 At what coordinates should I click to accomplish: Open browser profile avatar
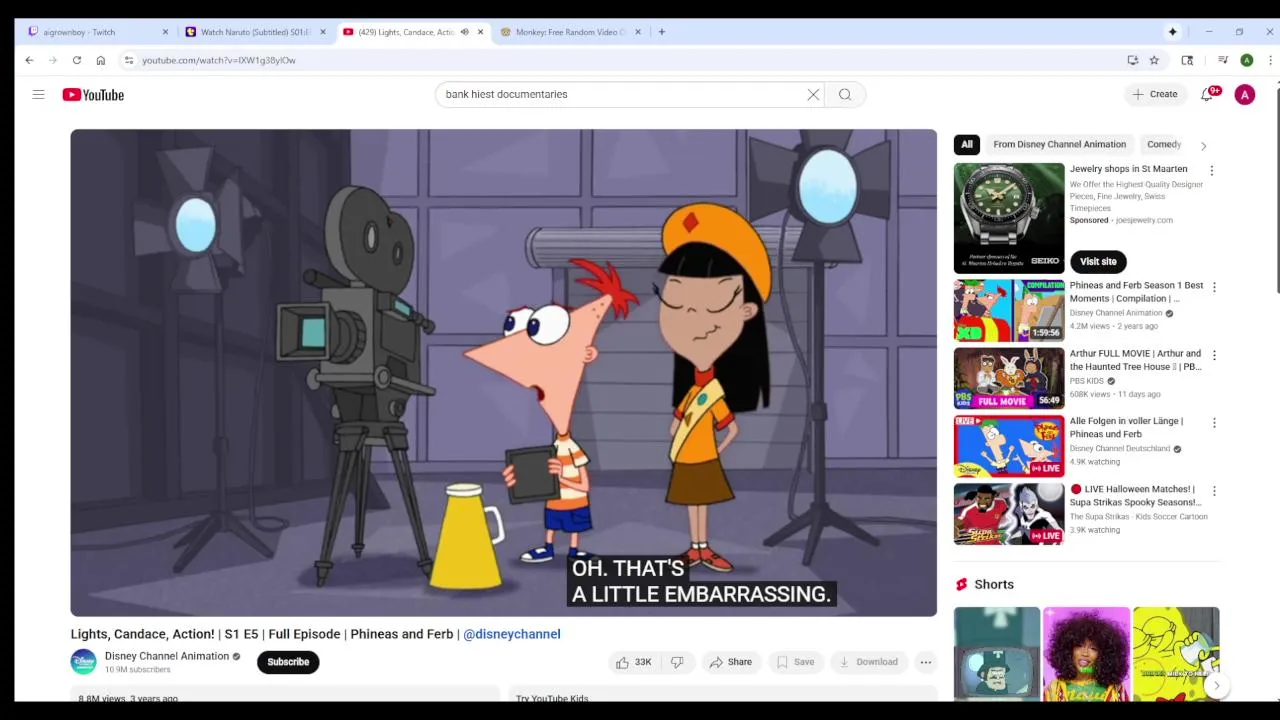(1246, 60)
